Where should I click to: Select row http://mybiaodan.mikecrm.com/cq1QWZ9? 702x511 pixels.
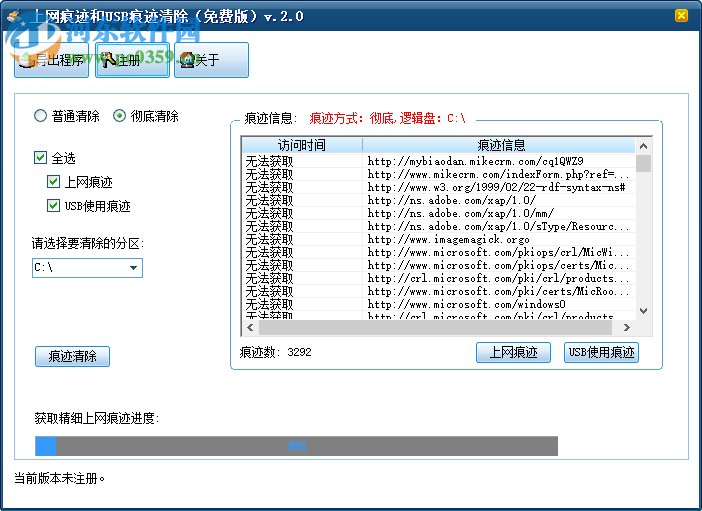(x=438, y=161)
